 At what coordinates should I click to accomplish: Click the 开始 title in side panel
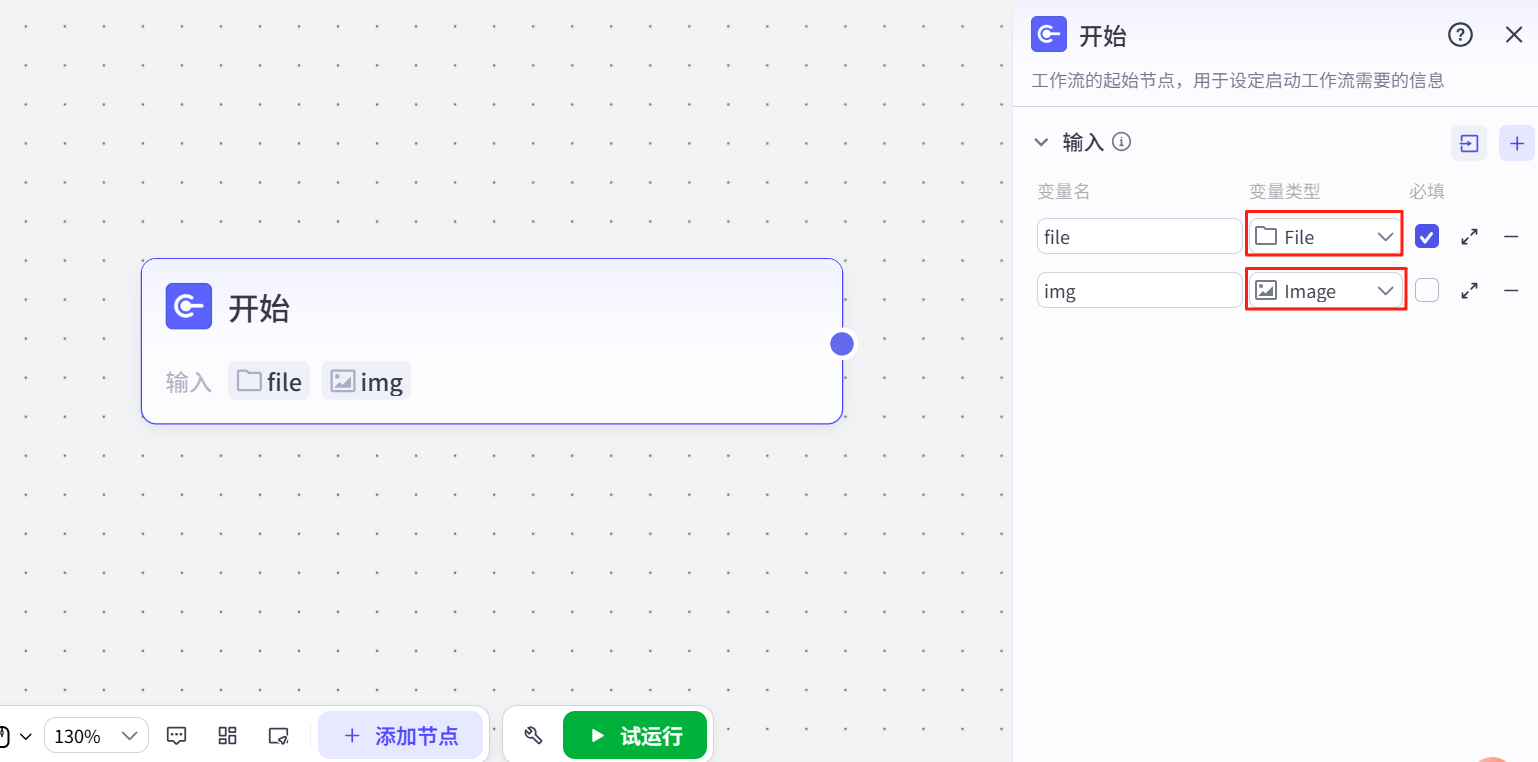click(1103, 36)
